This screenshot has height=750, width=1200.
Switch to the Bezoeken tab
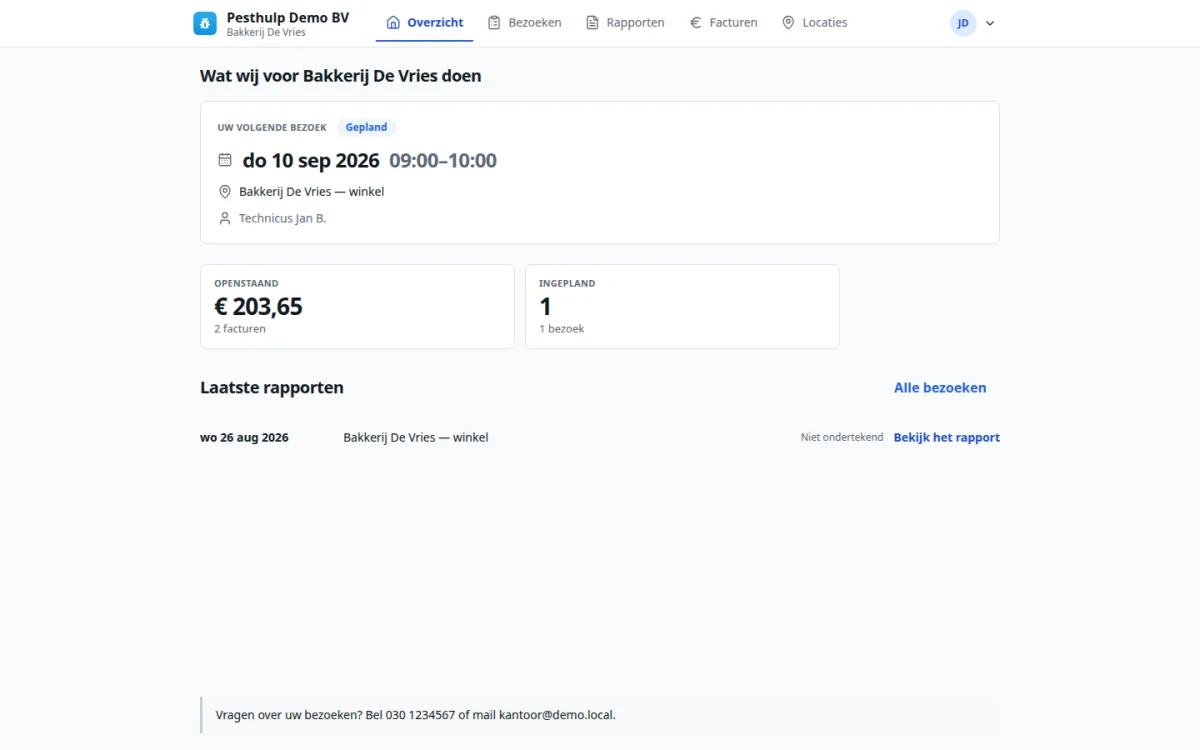[524, 22]
